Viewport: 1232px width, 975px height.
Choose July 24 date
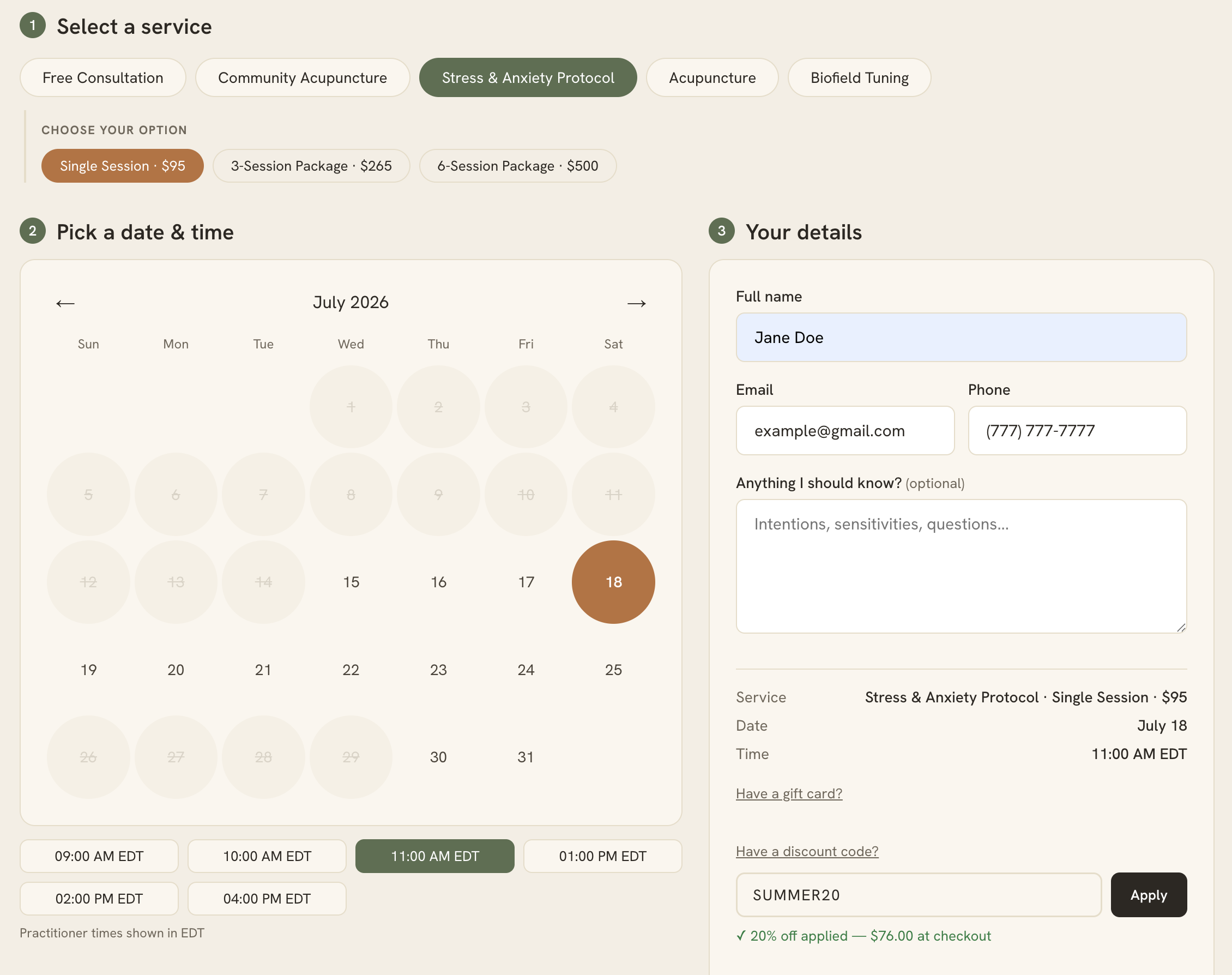pos(526,670)
